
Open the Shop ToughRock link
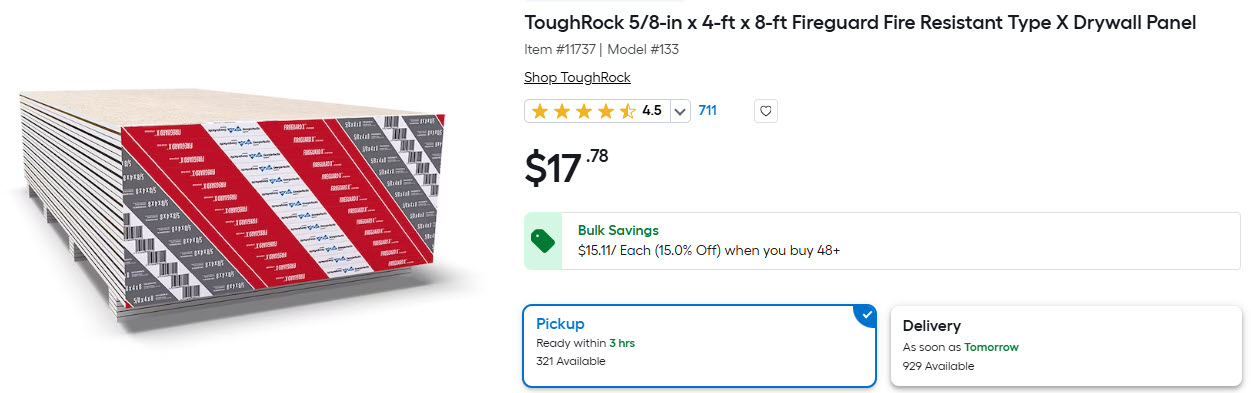(577, 78)
